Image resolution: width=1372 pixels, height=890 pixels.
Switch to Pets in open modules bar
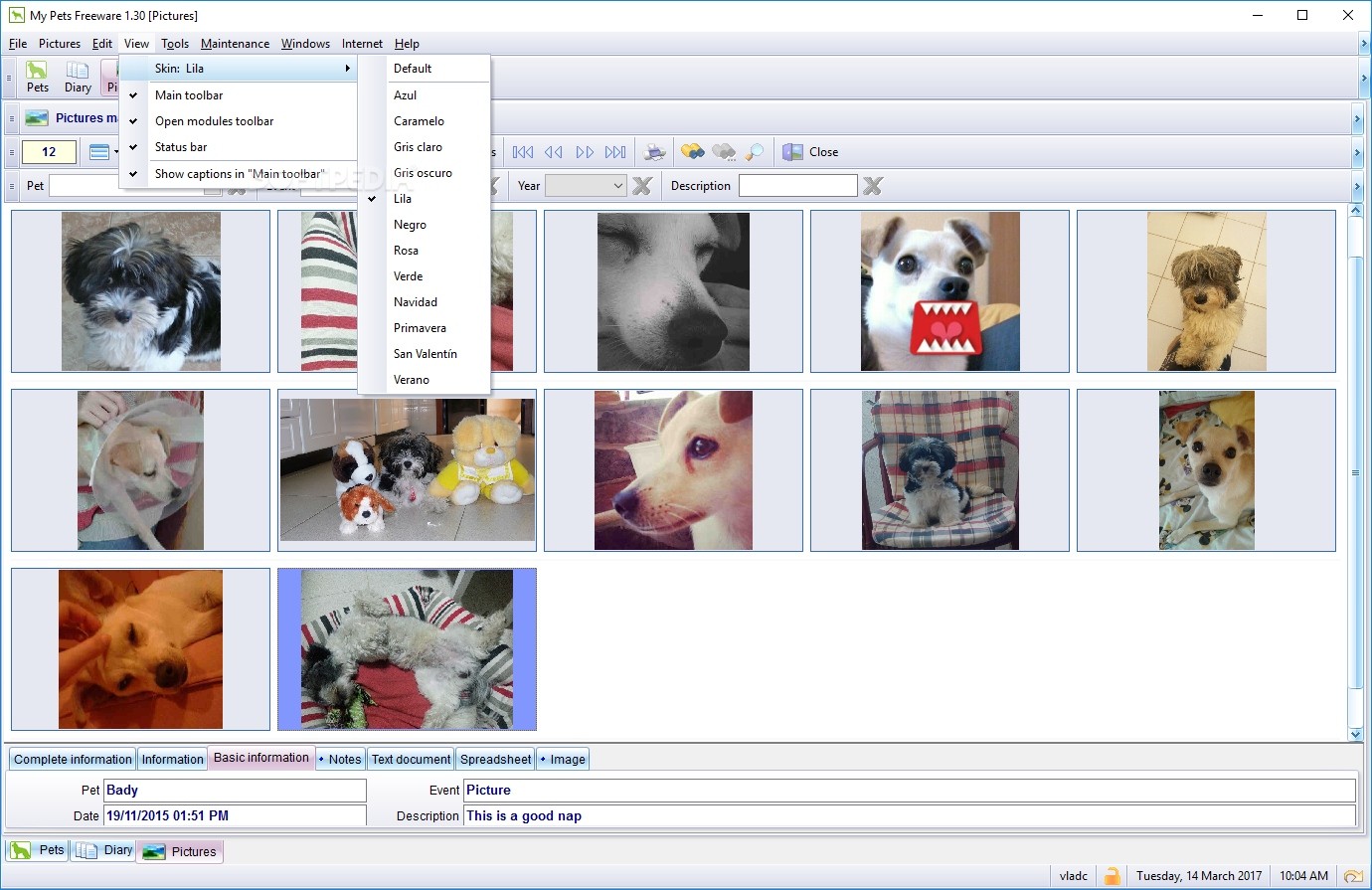coord(38,850)
